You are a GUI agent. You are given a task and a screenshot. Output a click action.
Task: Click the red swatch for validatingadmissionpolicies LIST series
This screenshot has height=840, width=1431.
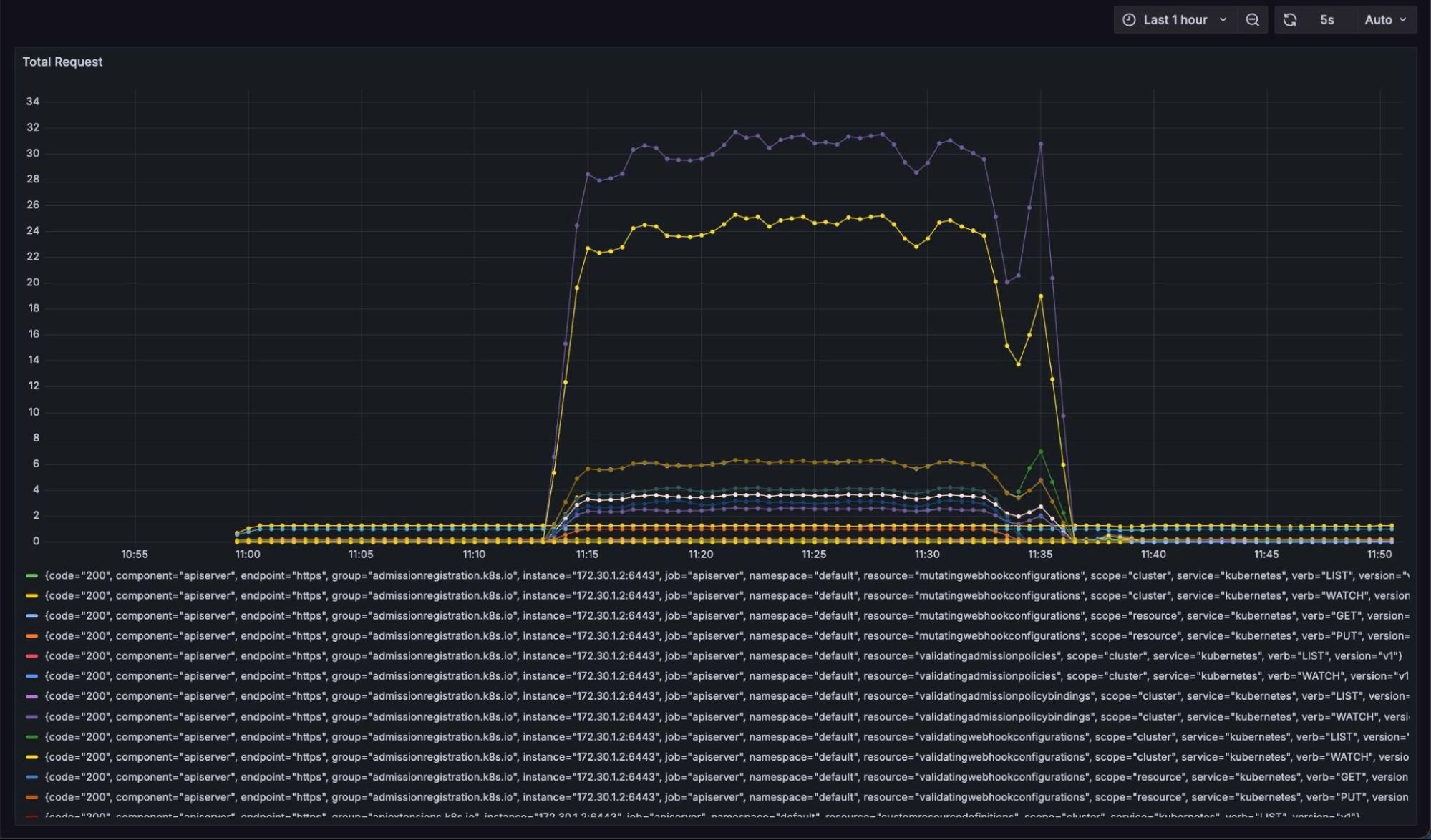(x=31, y=655)
